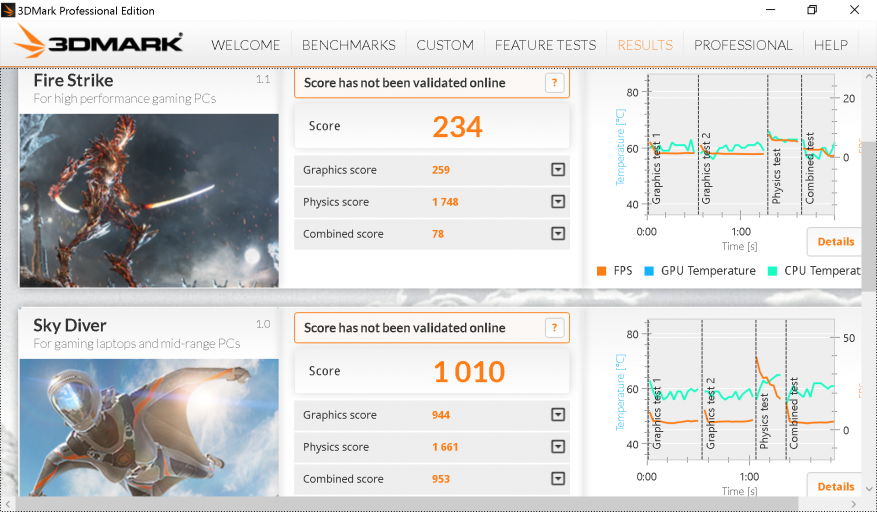The width and height of the screenshot is (877, 512).
Task: Open the Help tab
Action: click(831, 45)
